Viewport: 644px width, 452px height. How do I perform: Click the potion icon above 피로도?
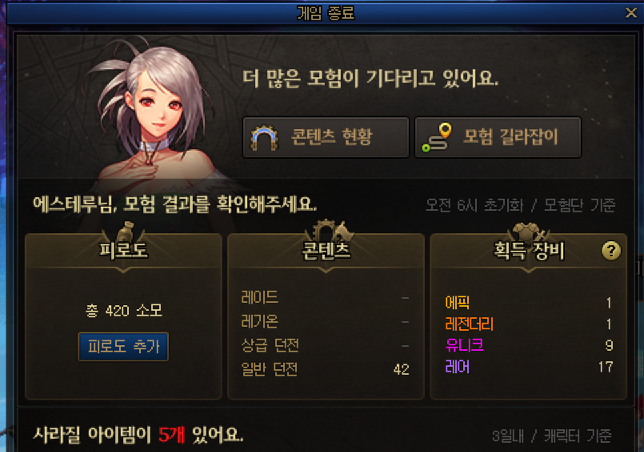(124, 232)
